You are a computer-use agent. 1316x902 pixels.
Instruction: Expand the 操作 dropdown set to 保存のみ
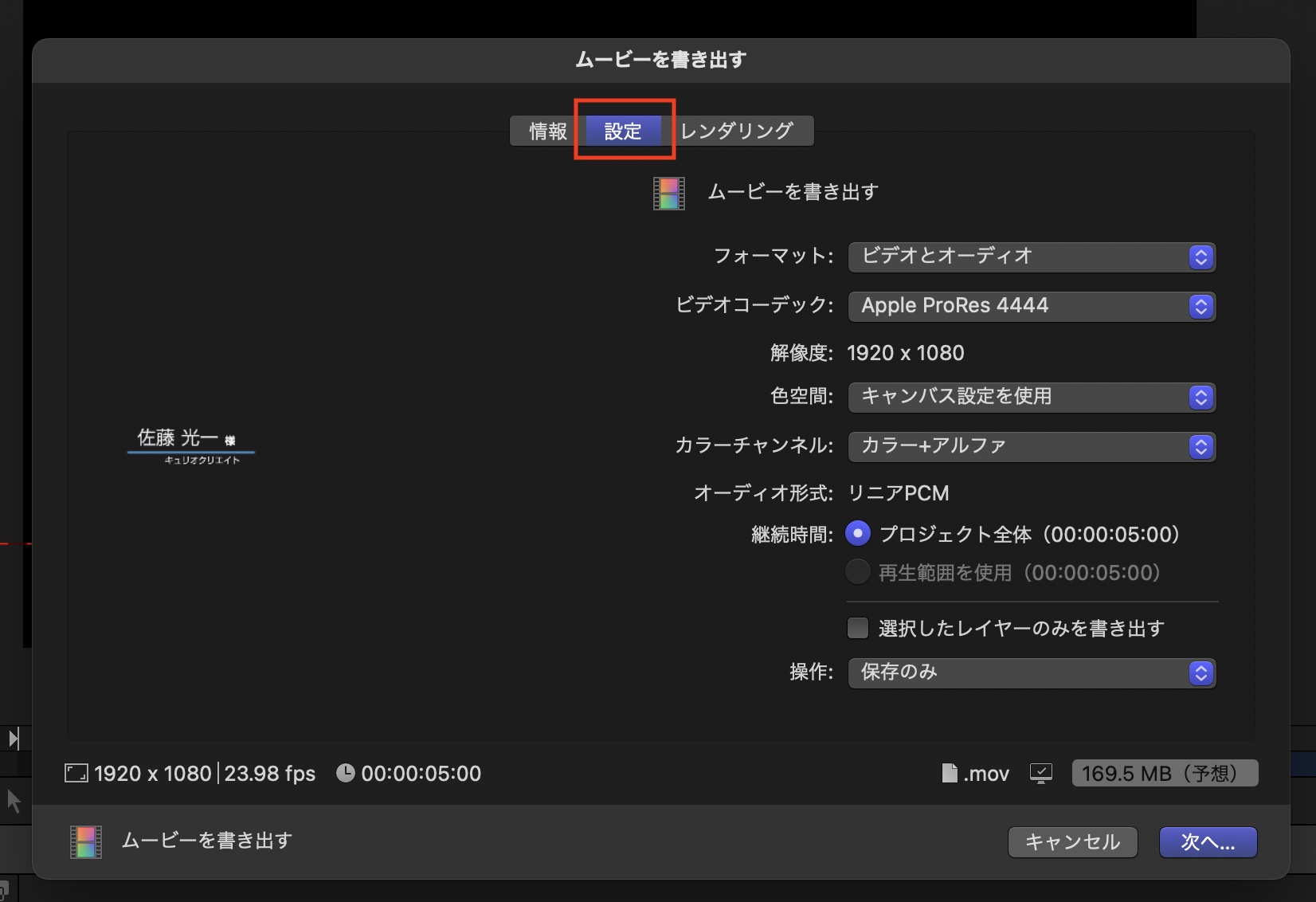pos(1032,673)
